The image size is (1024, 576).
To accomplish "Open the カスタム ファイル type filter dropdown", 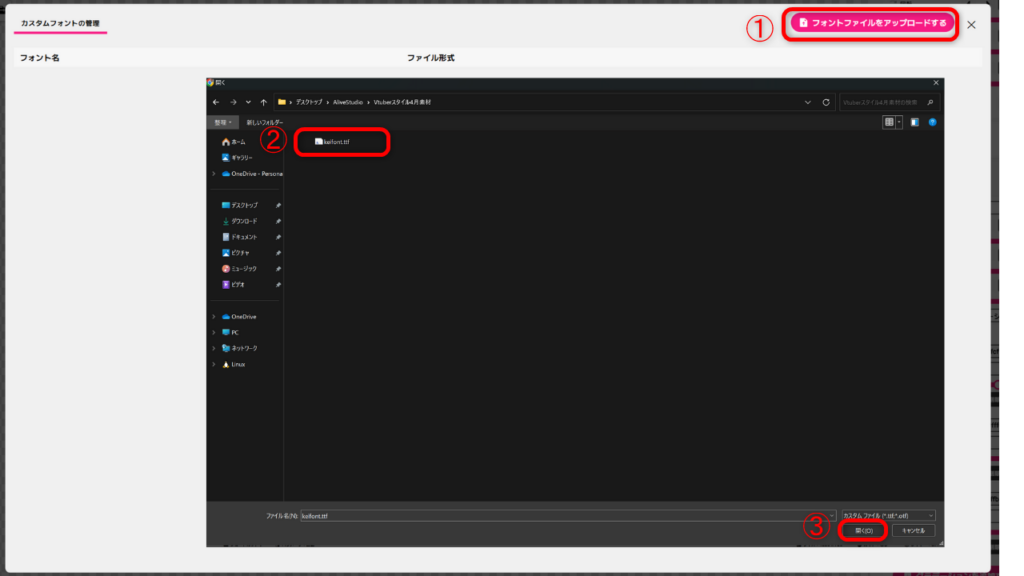I will point(888,516).
